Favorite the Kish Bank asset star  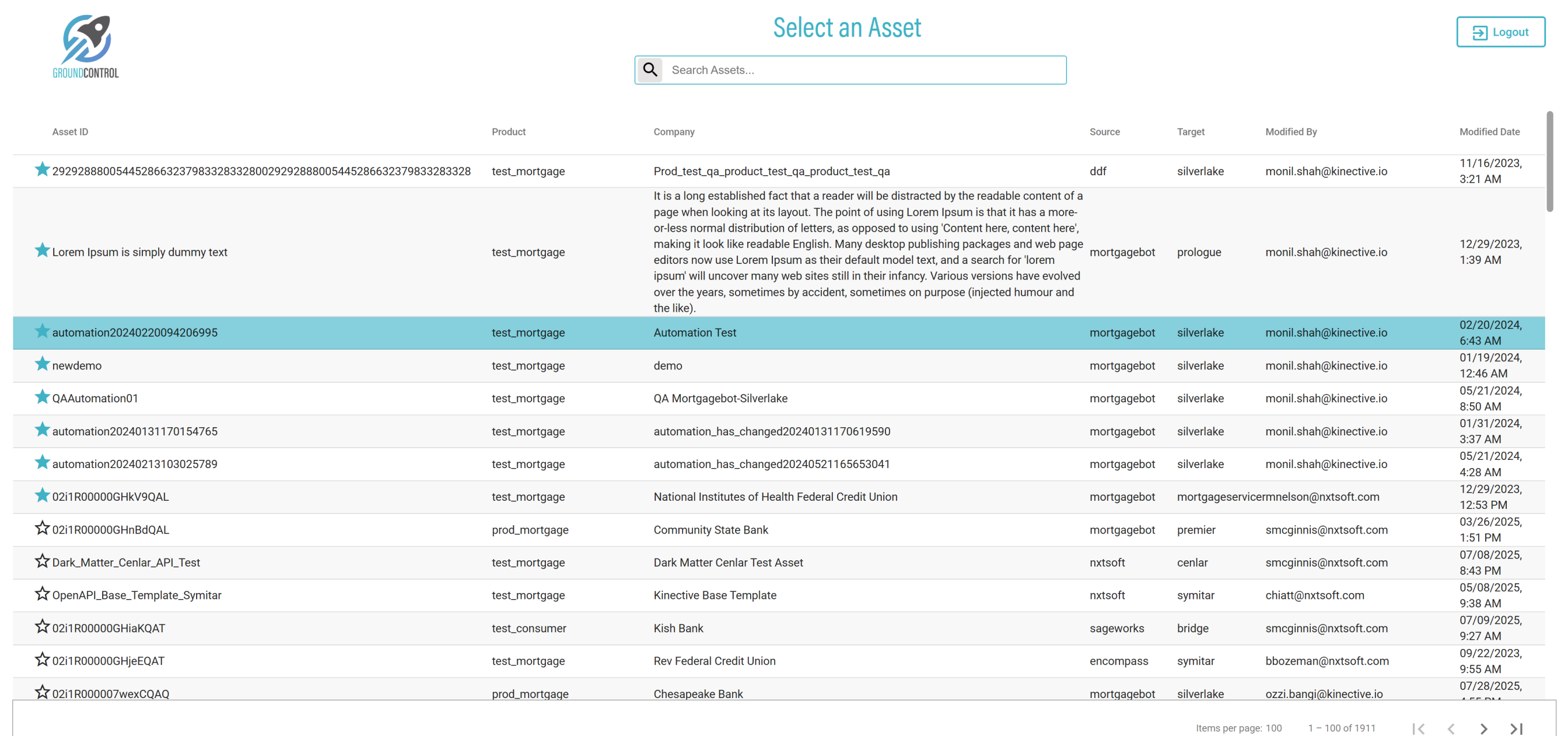click(42, 627)
